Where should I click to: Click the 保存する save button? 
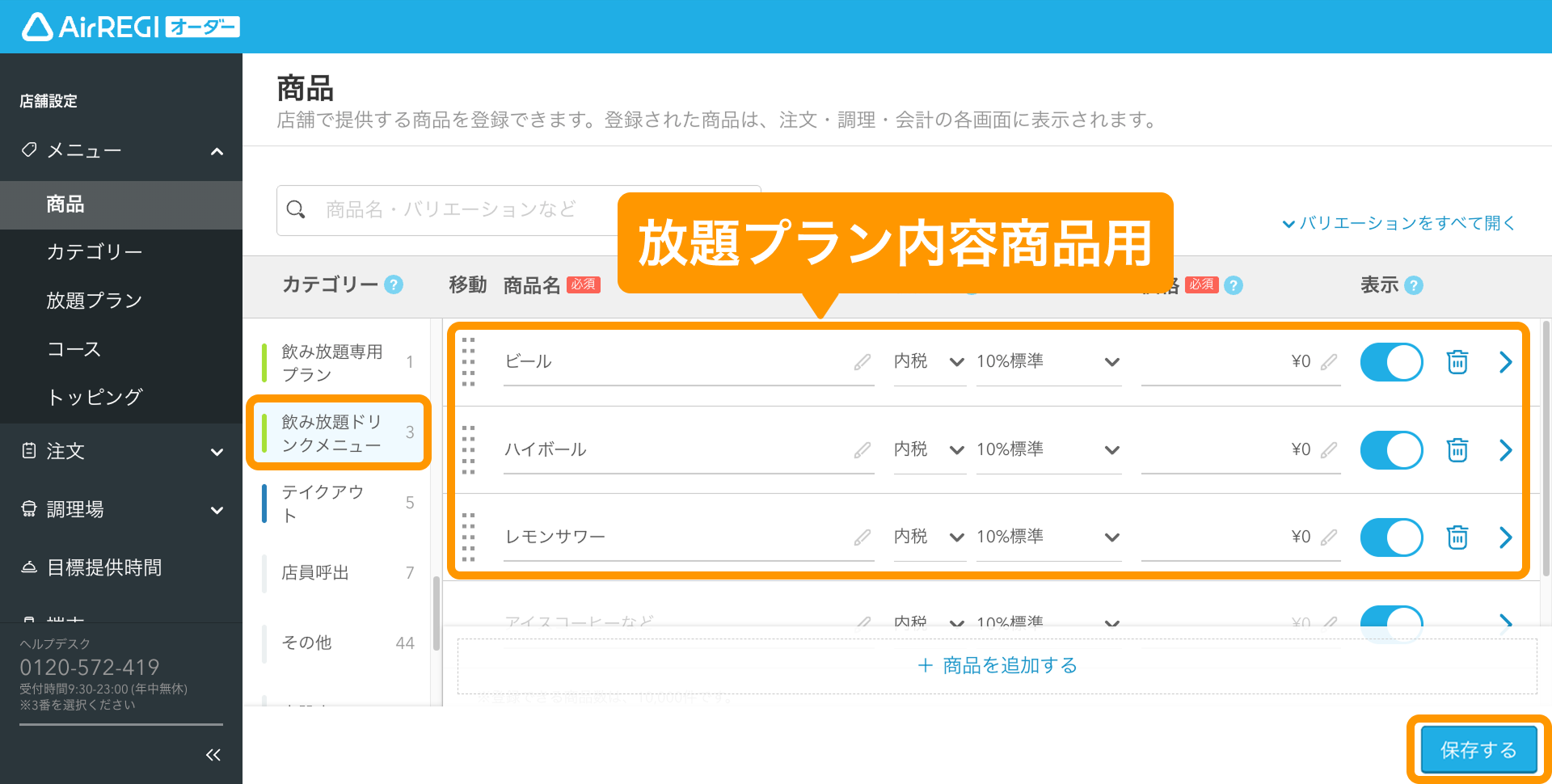tap(1478, 749)
